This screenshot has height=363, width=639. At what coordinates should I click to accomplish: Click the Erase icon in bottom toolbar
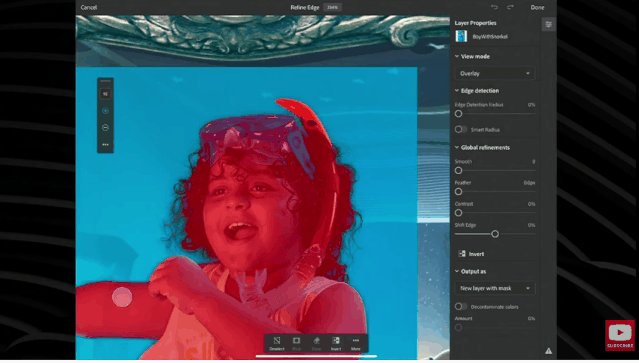pos(316,340)
